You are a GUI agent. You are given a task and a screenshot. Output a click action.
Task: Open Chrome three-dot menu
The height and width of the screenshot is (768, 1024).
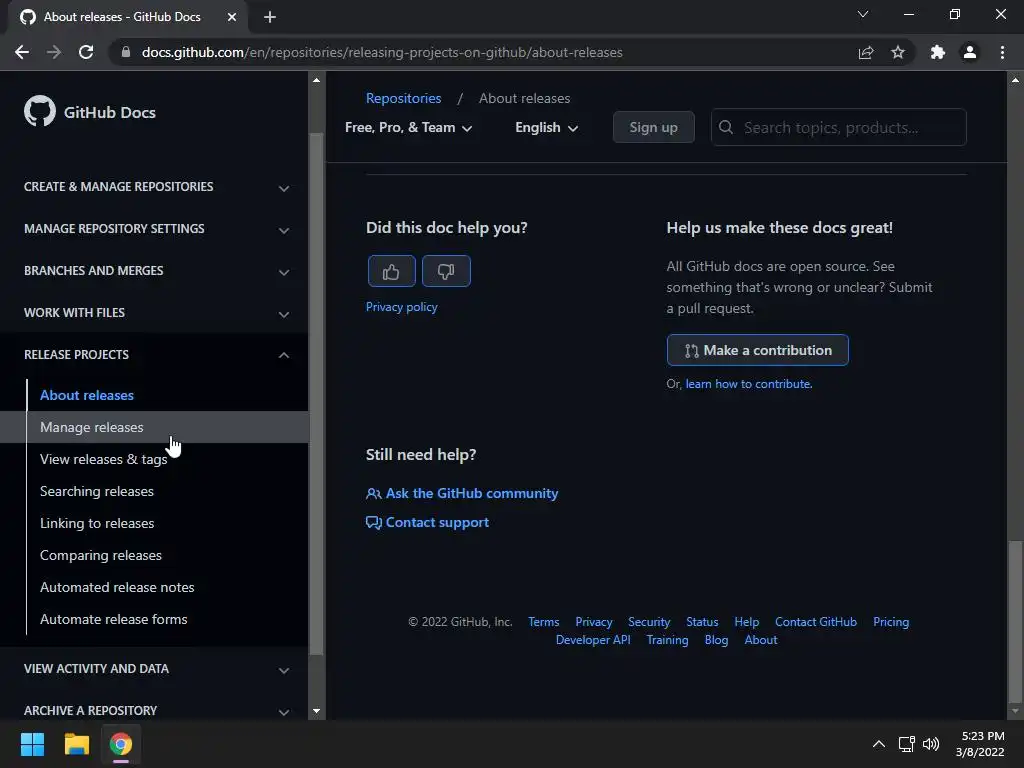point(1002,52)
